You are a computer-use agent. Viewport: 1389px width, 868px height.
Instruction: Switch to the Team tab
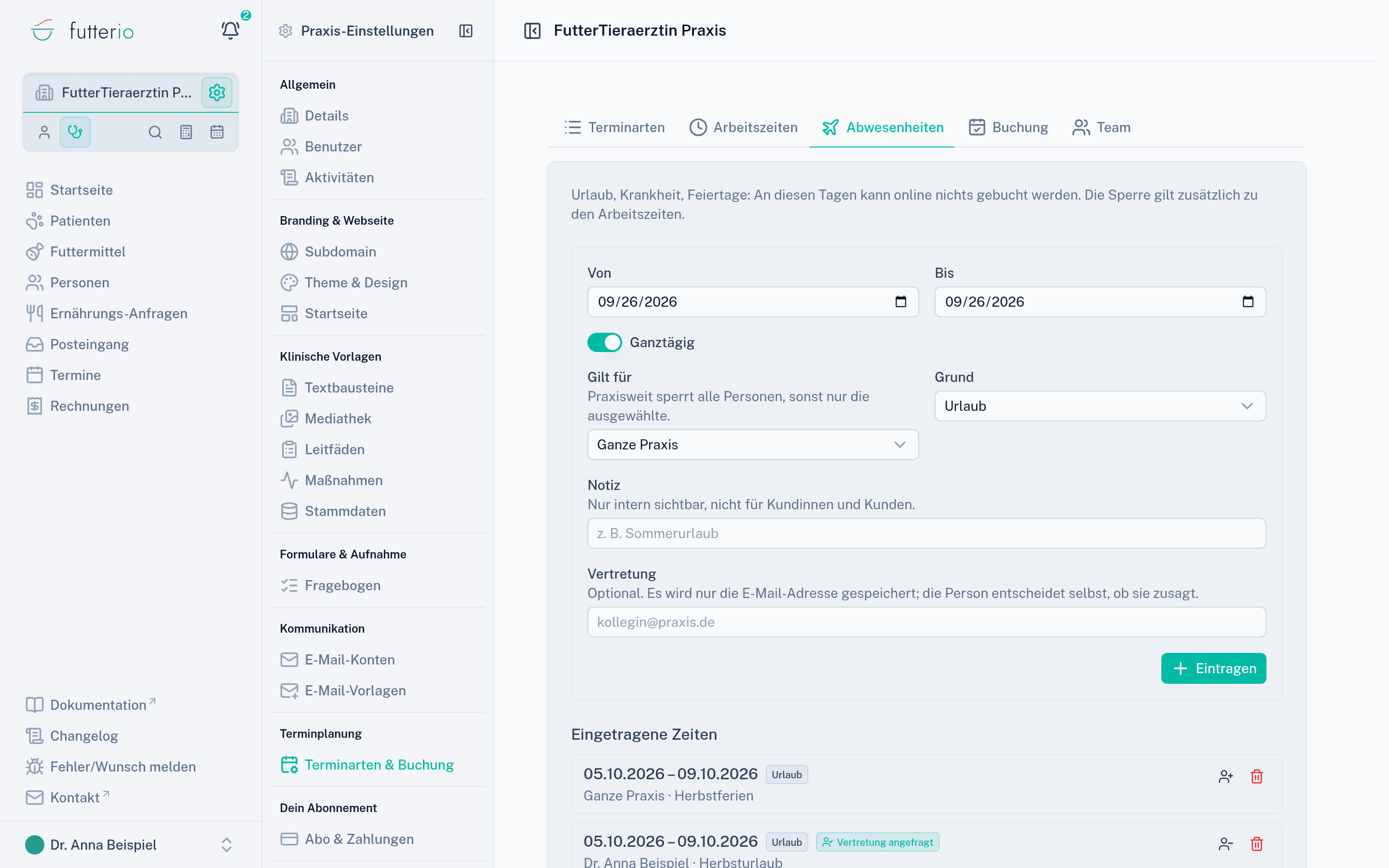1101,127
